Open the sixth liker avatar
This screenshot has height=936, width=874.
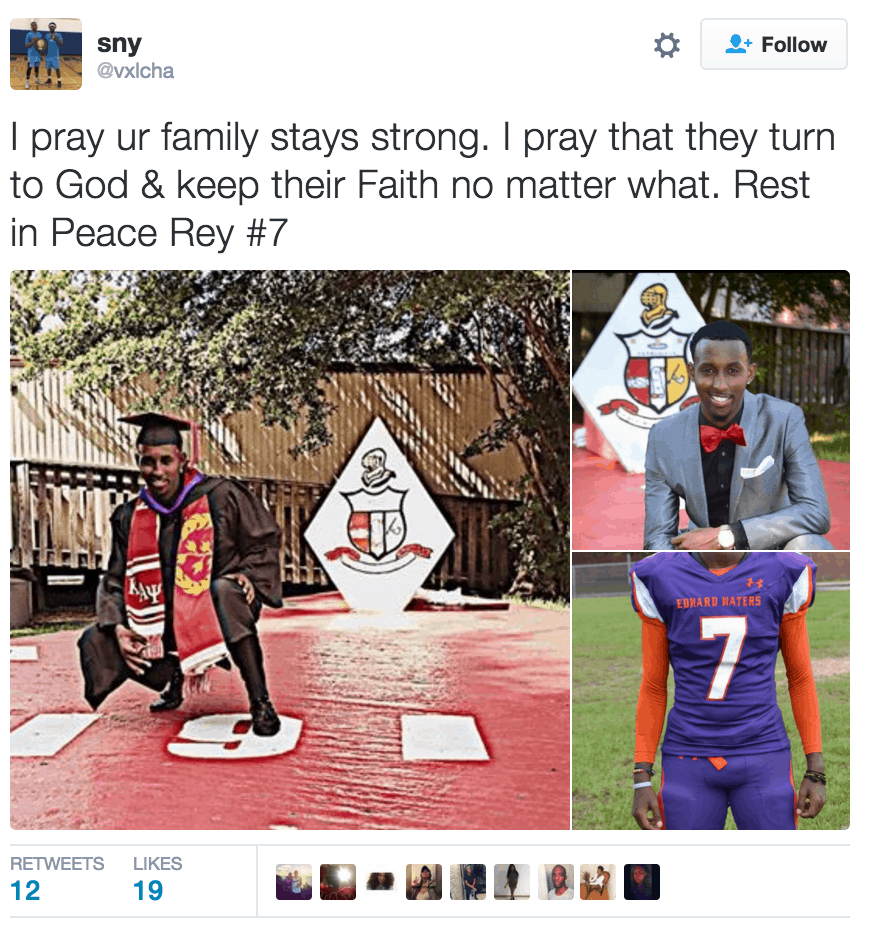(512, 882)
